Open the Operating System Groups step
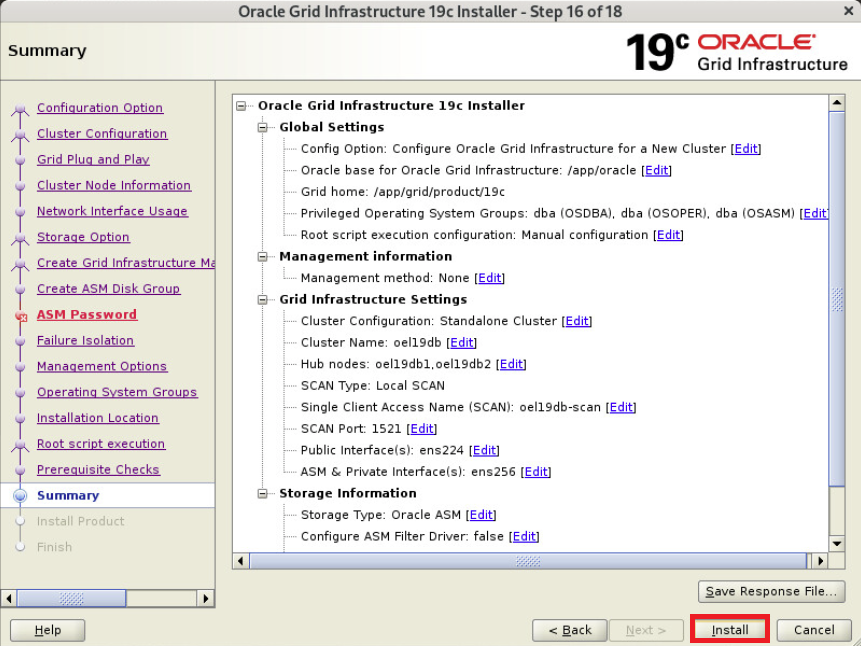 point(117,392)
